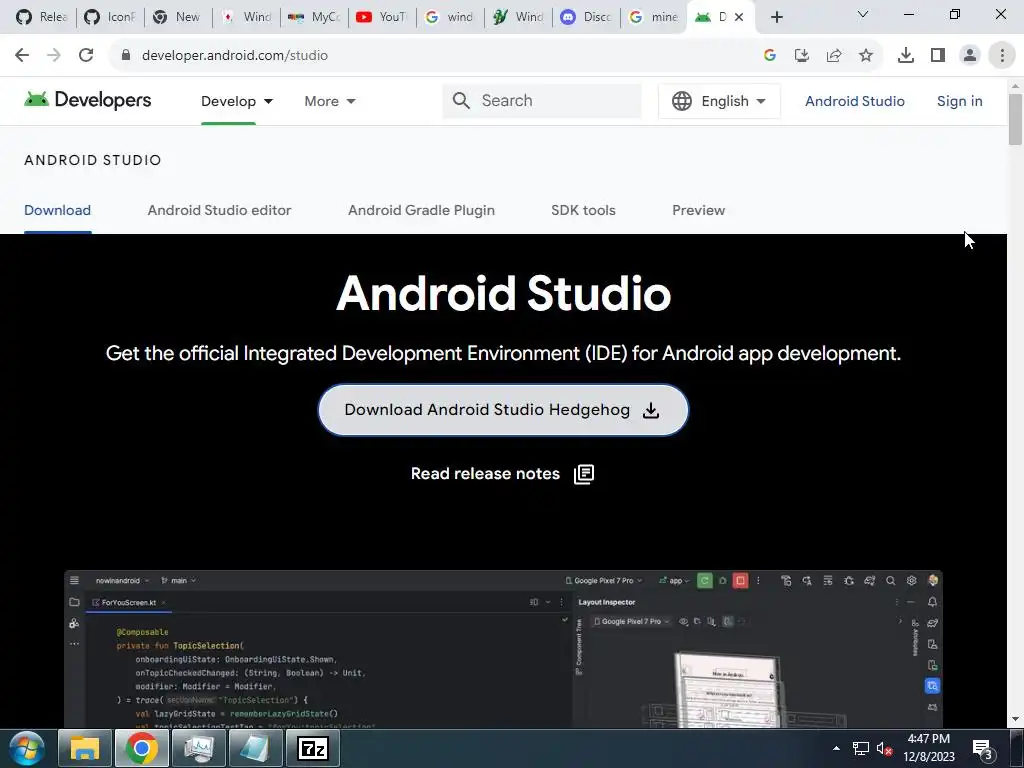Click Download Android Studio Hedgehog button

pos(503,410)
